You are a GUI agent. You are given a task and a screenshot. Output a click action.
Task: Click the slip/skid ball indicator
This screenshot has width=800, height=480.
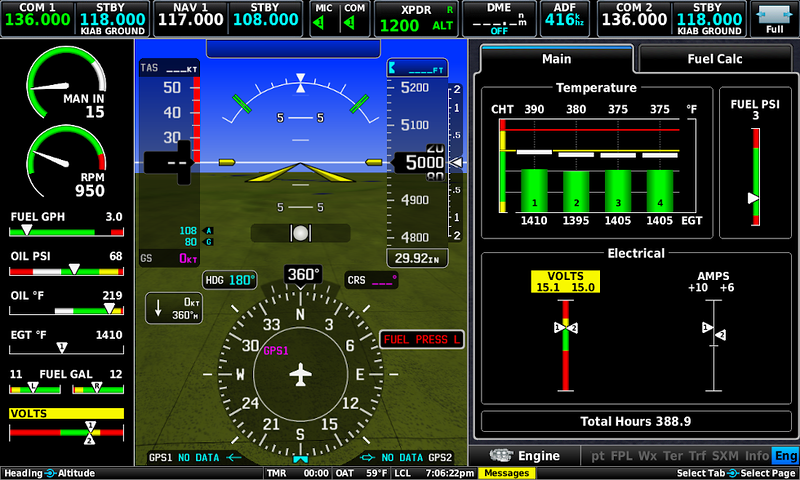click(301, 233)
